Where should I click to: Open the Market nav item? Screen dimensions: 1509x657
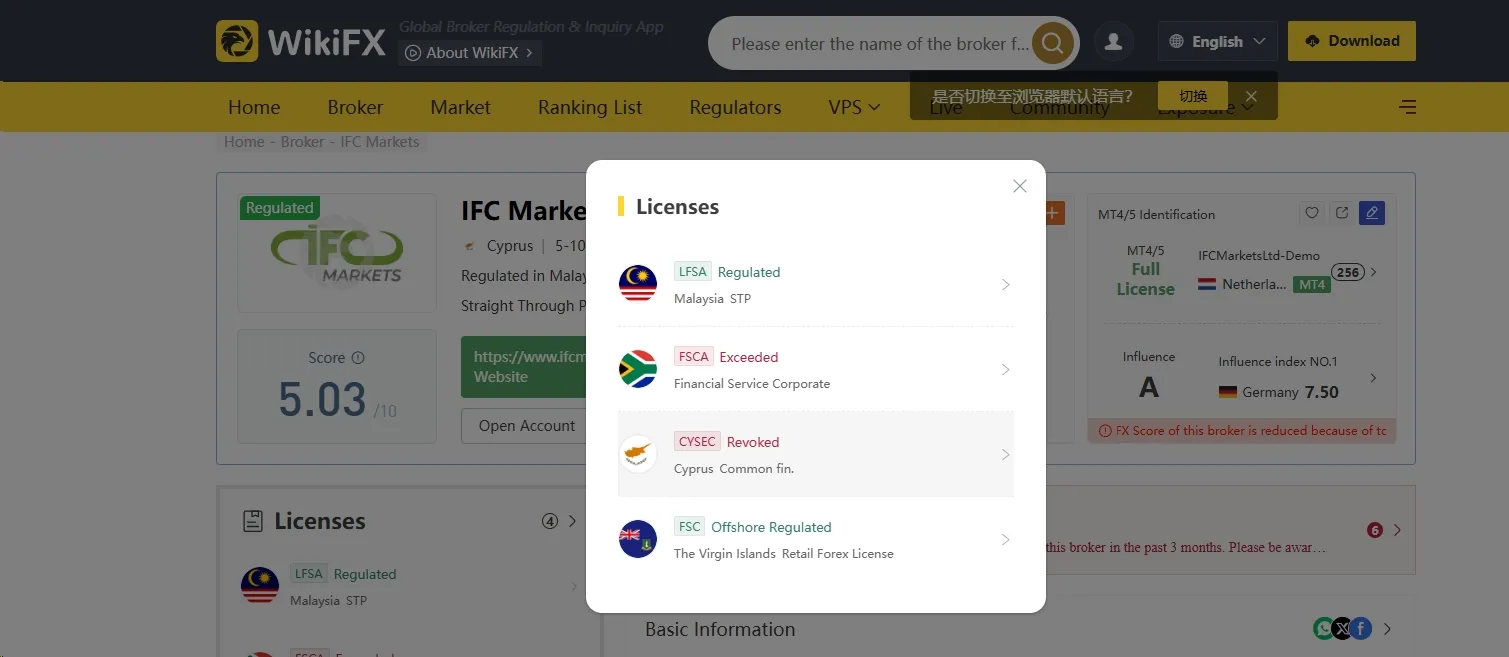[460, 107]
